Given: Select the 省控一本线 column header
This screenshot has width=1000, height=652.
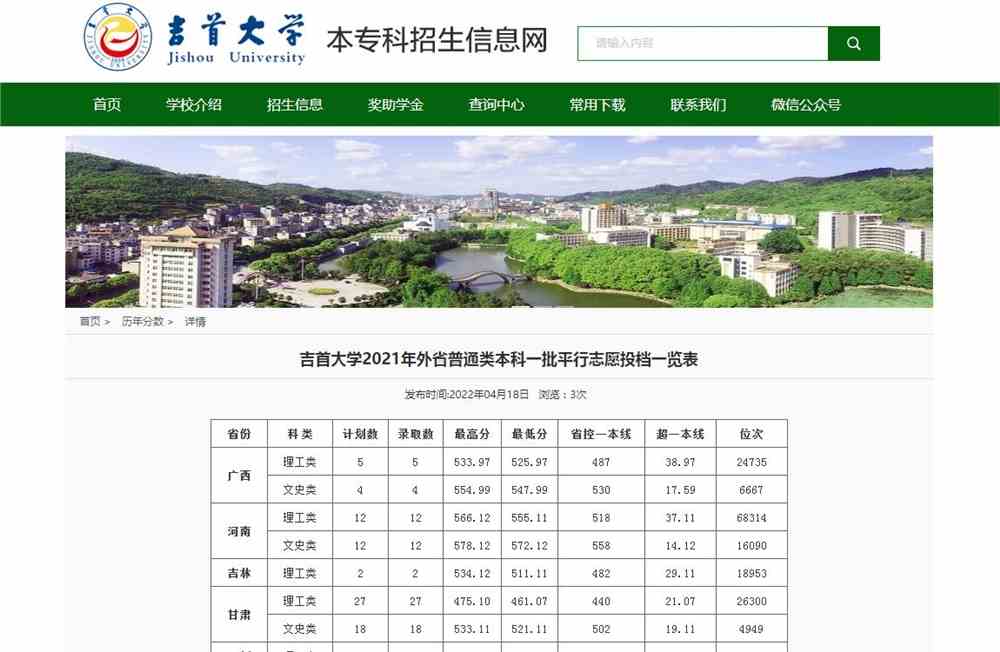Looking at the screenshot, I should point(601,434).
